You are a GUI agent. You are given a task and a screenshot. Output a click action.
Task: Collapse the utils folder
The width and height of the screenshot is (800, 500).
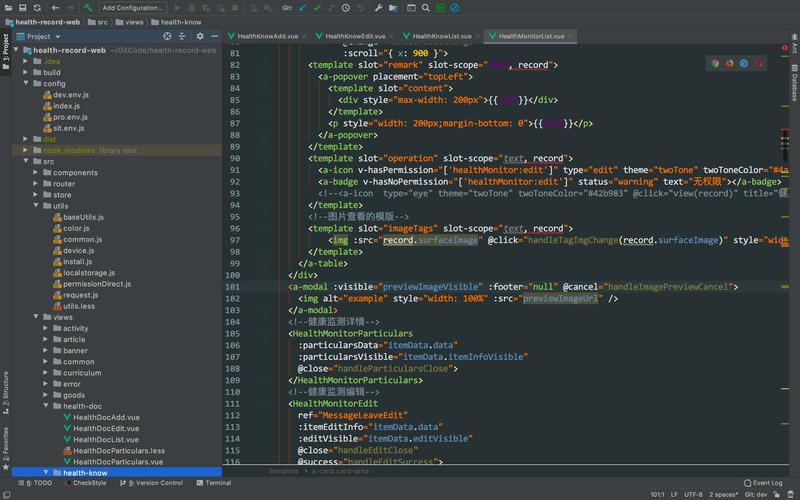(x=36, y=206)
